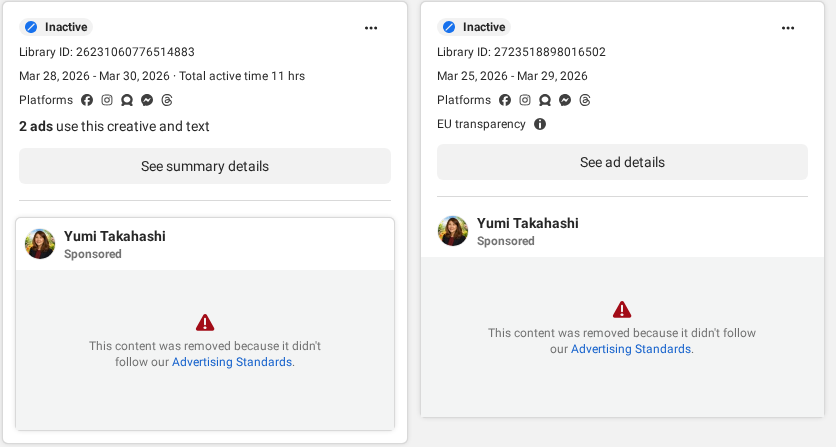
Task: Open three-dot menu on ad 26231060776514883
Action: point(371,28)
